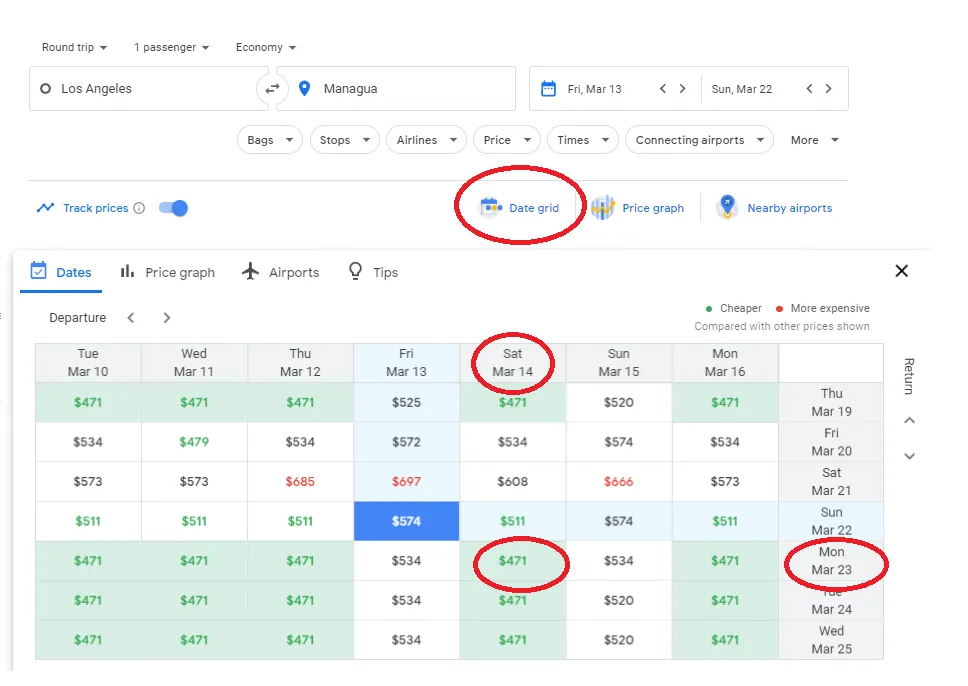Viewport: 968px width, 686px height.
Task: Click the Nearby airports icon
Action: pos(727,207)
